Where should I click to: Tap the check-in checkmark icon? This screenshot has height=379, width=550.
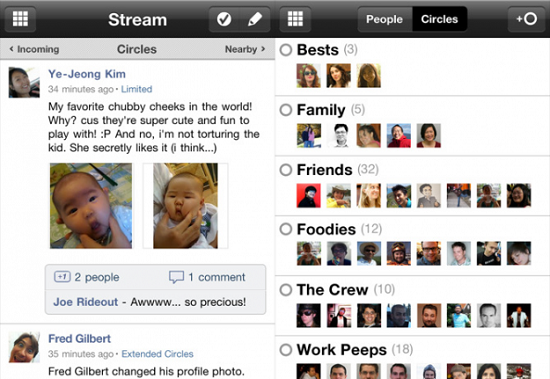pos(224,19)
